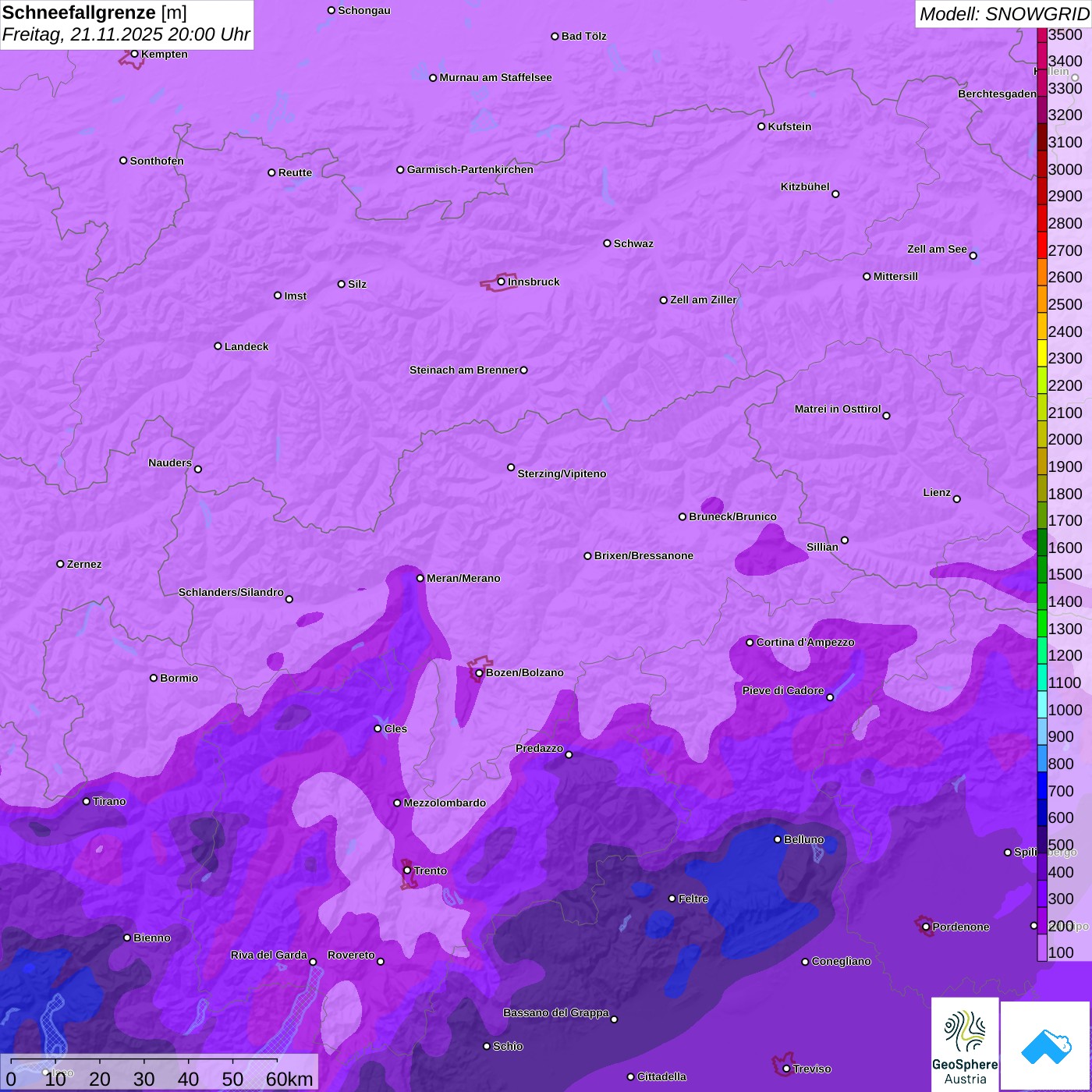
Task: Click the 2000 legend value
Action: click(x=1065, y=439)
